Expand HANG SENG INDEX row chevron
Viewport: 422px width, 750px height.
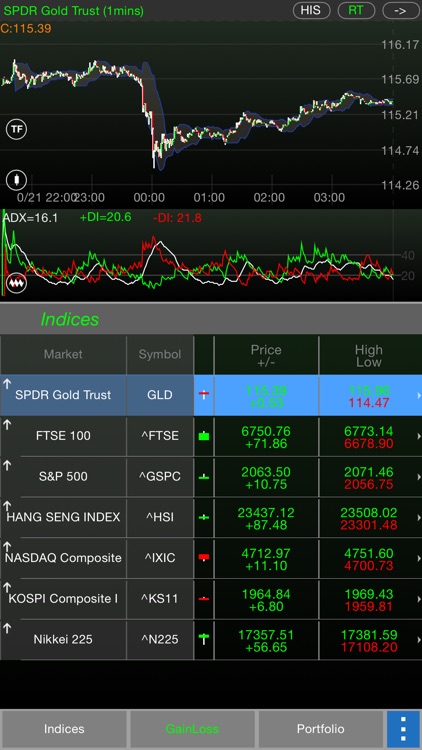[x=418, y=518]
